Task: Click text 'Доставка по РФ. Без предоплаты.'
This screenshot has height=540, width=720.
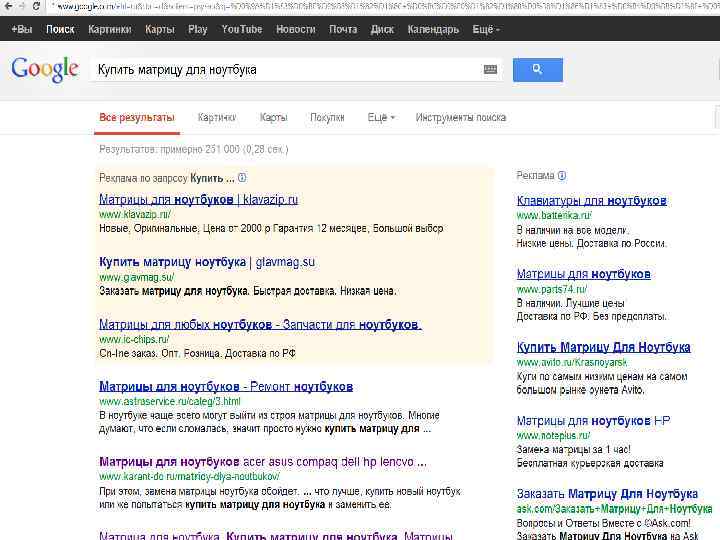Action: pos(592,316)
